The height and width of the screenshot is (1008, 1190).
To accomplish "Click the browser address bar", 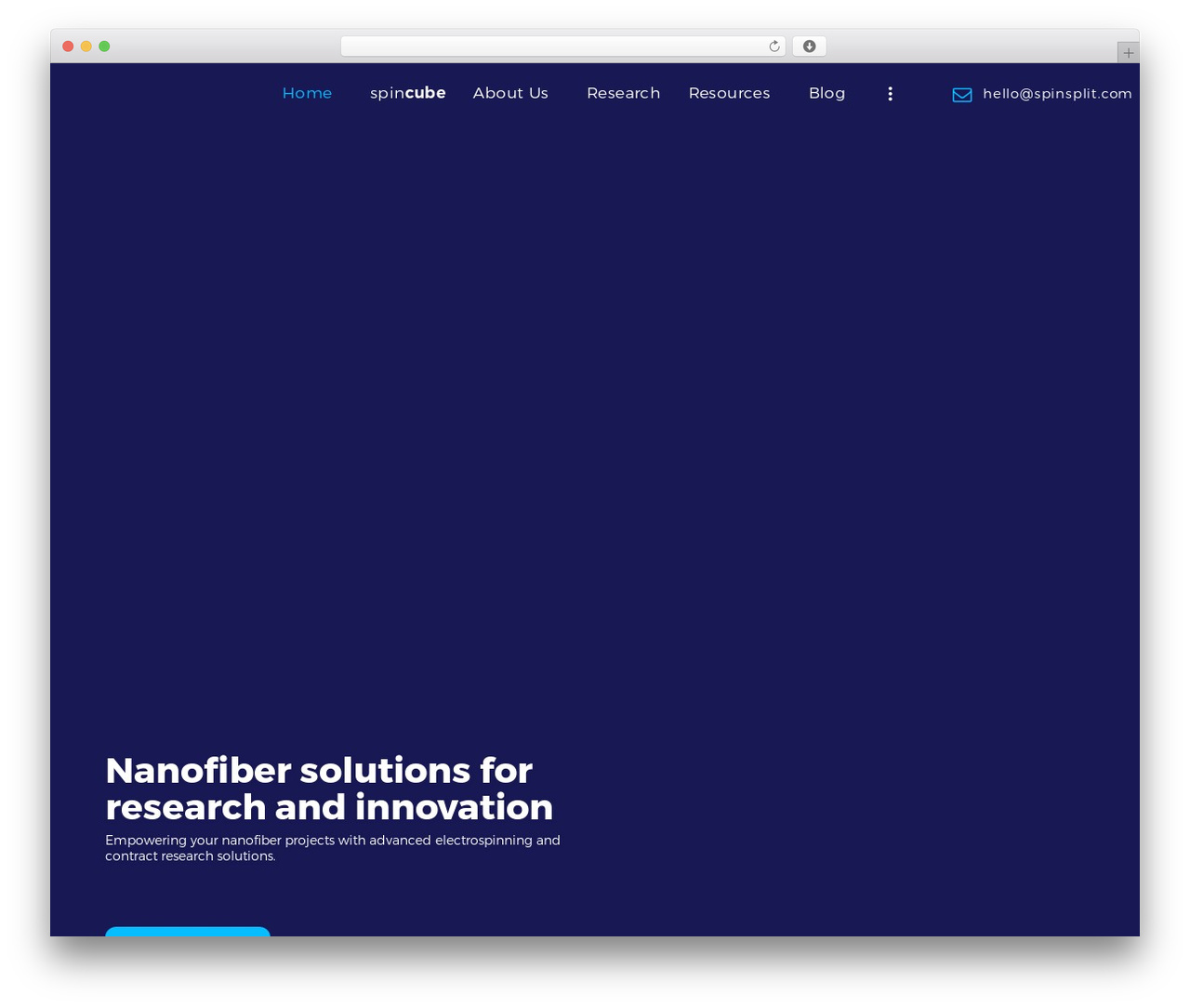I will pyautogui.click(x=562, y=46).
